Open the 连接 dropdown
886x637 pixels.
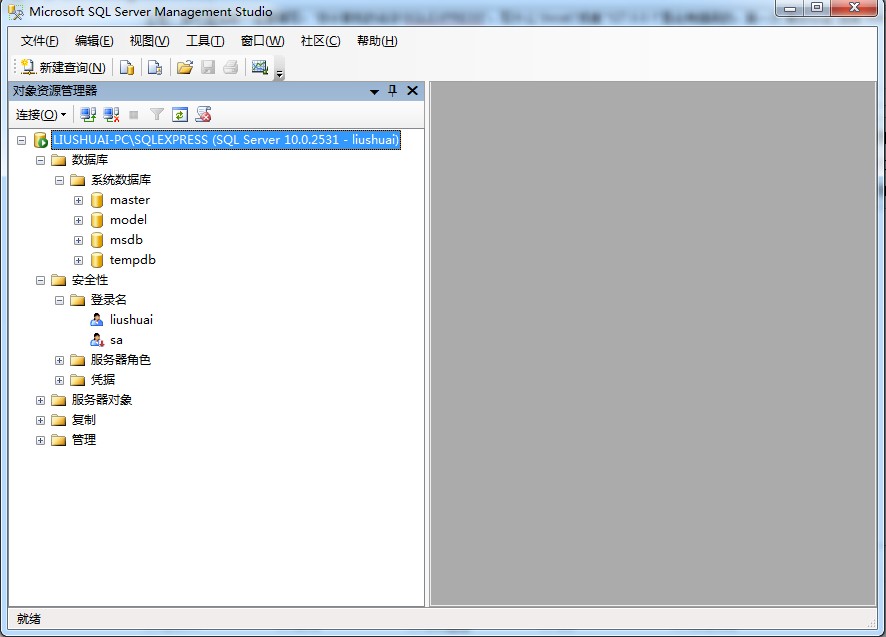(41, 115)
